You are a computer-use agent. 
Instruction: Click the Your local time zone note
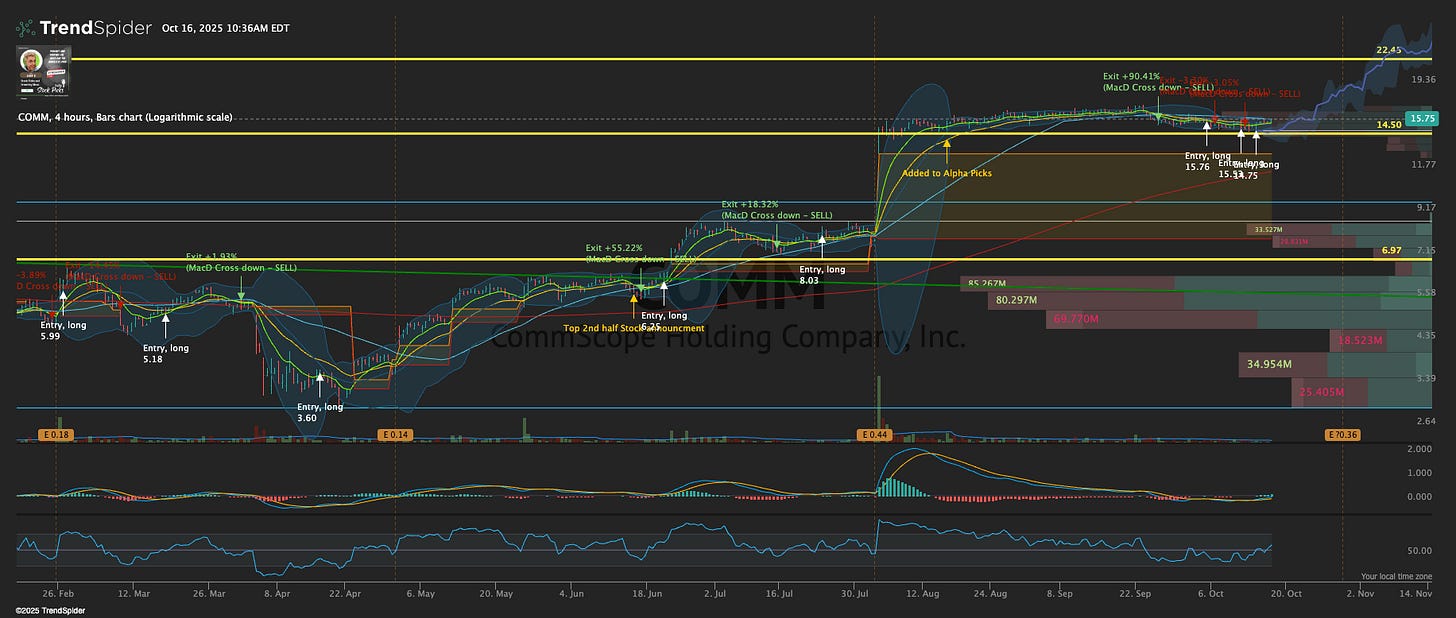[1396, 577]
